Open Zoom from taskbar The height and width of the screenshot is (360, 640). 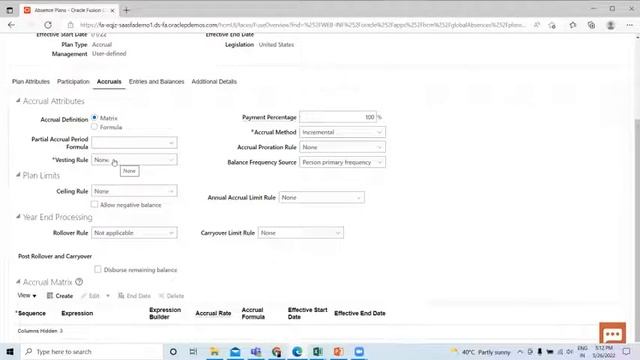point(359,351)
